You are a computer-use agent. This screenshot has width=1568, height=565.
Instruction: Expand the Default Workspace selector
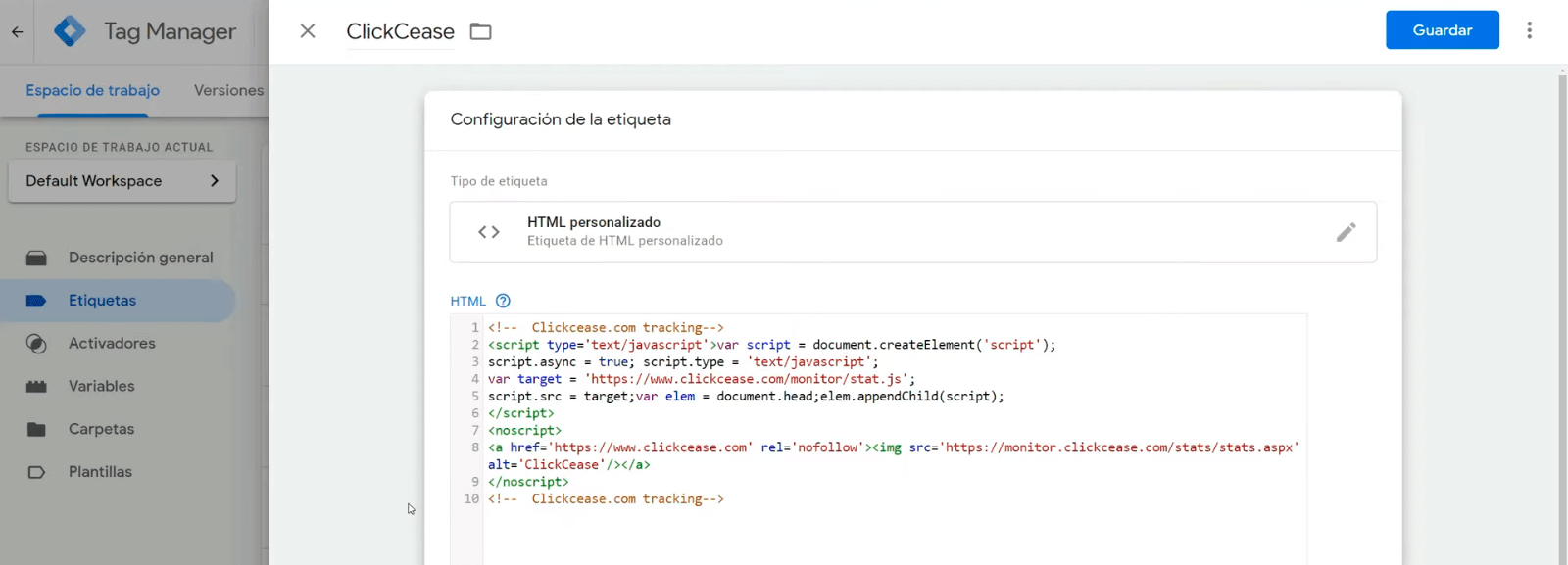(122, 181)
